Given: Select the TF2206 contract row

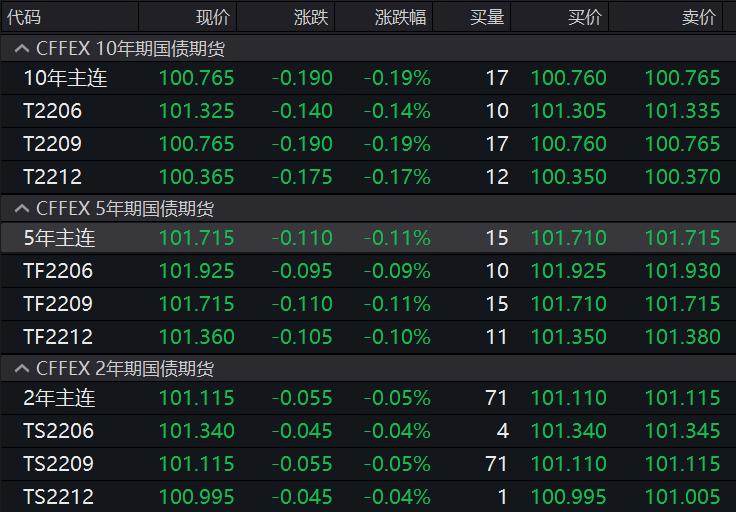Looking at the screenshot, I should pos(368,271).
